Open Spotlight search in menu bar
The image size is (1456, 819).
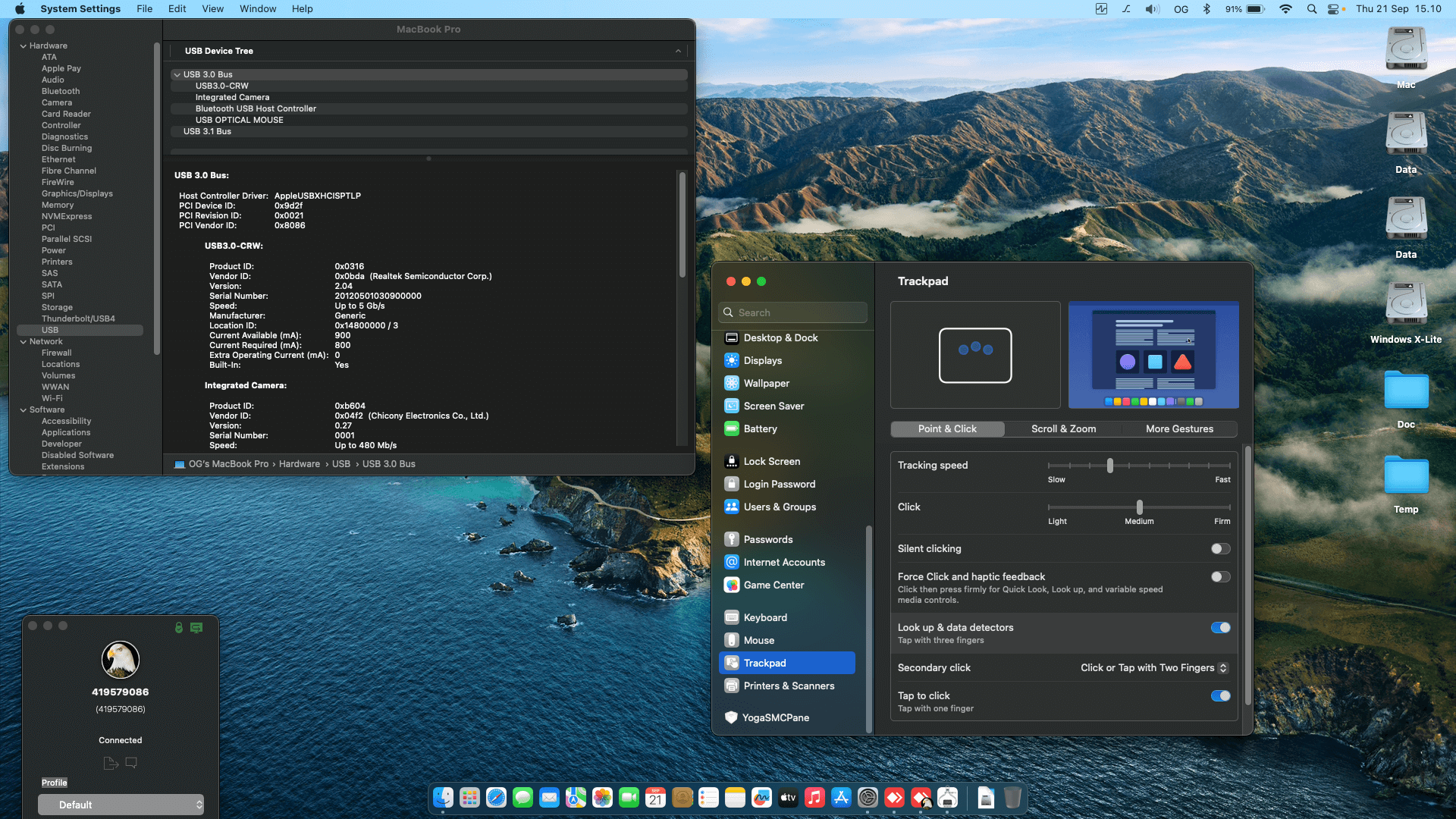pos(1311,9)
